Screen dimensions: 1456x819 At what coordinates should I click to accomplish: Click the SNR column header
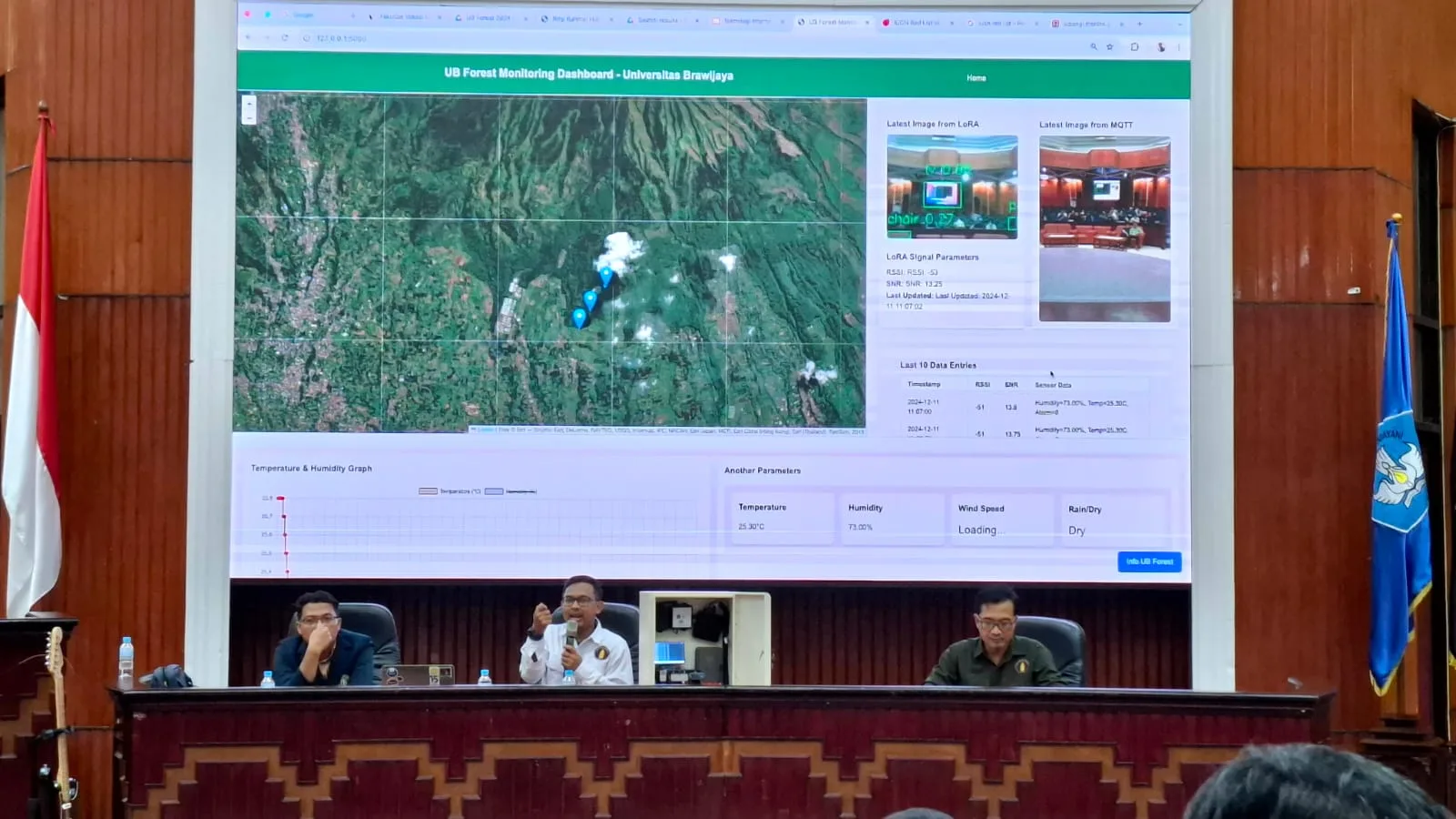[1011, 385]
